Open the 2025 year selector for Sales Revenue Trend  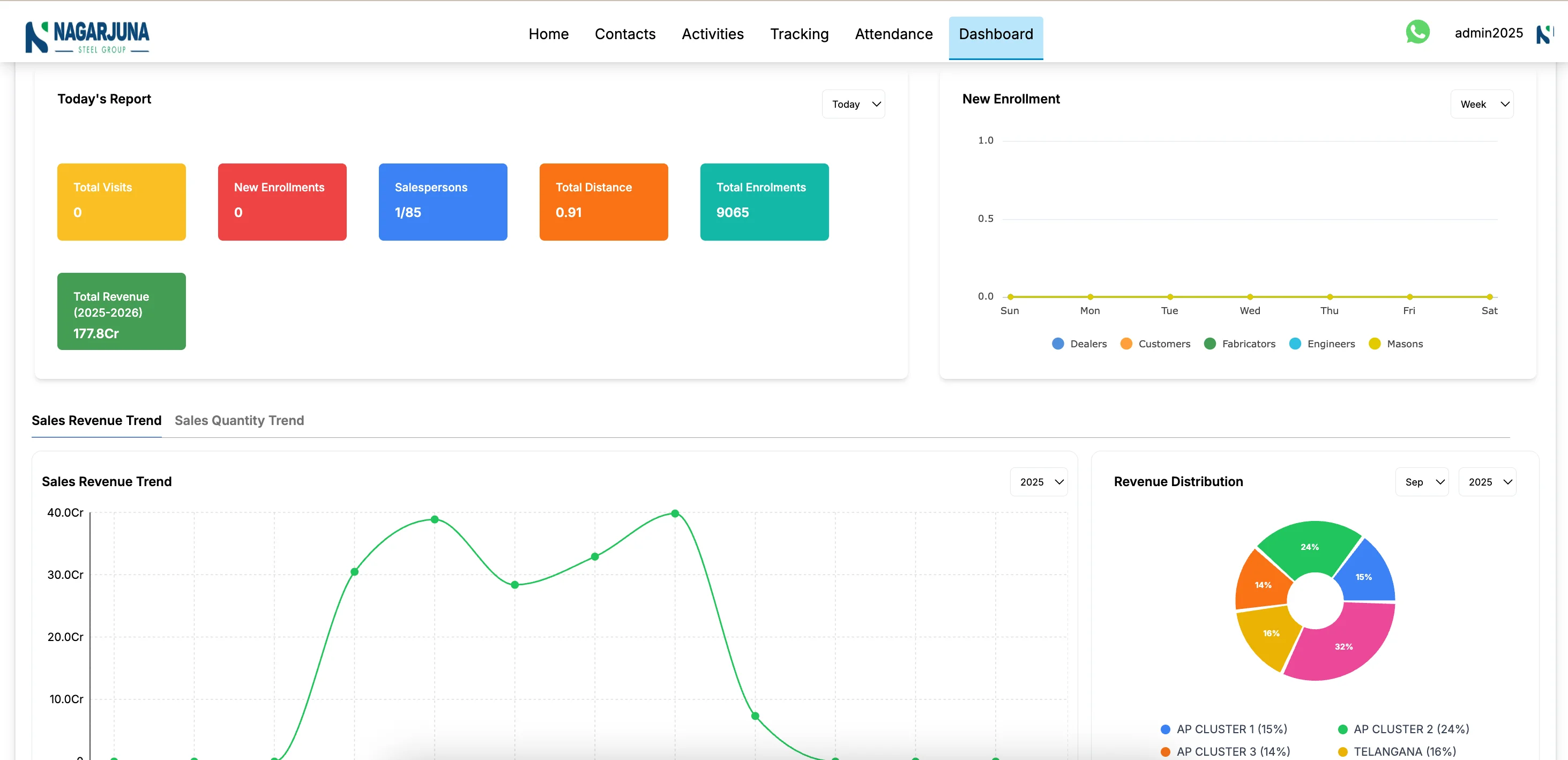(1039, 481)
